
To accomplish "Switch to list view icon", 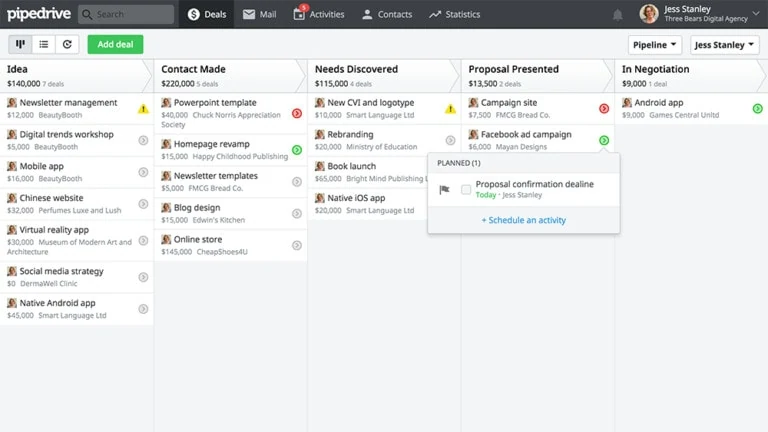I will point(44,44).
